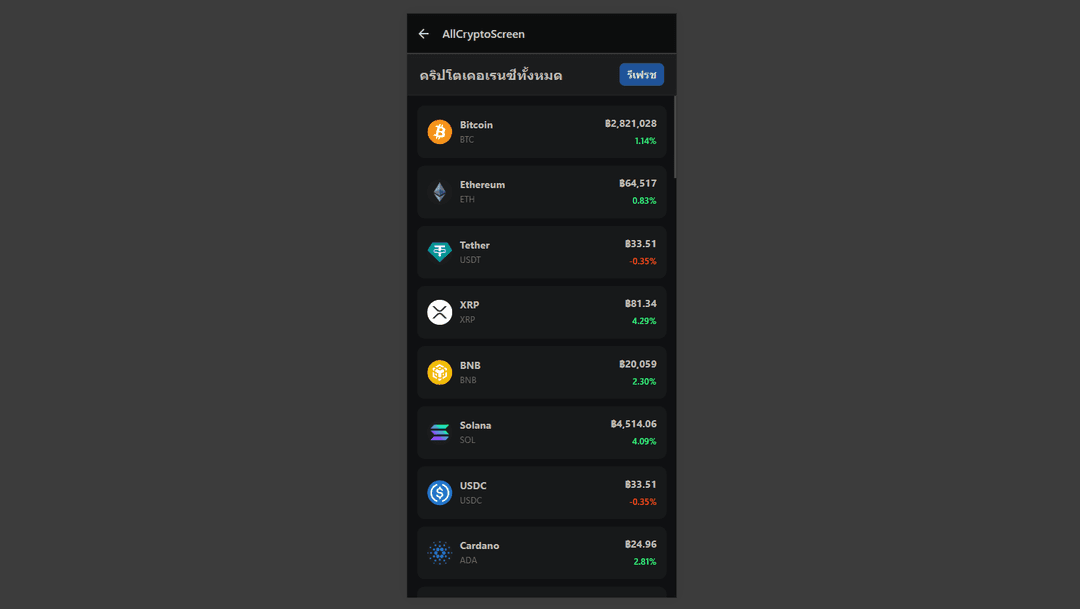Viewport: 1080px width, 609px height.
Task: Click the scrollbar on the right edge
Action: [675, 140]
